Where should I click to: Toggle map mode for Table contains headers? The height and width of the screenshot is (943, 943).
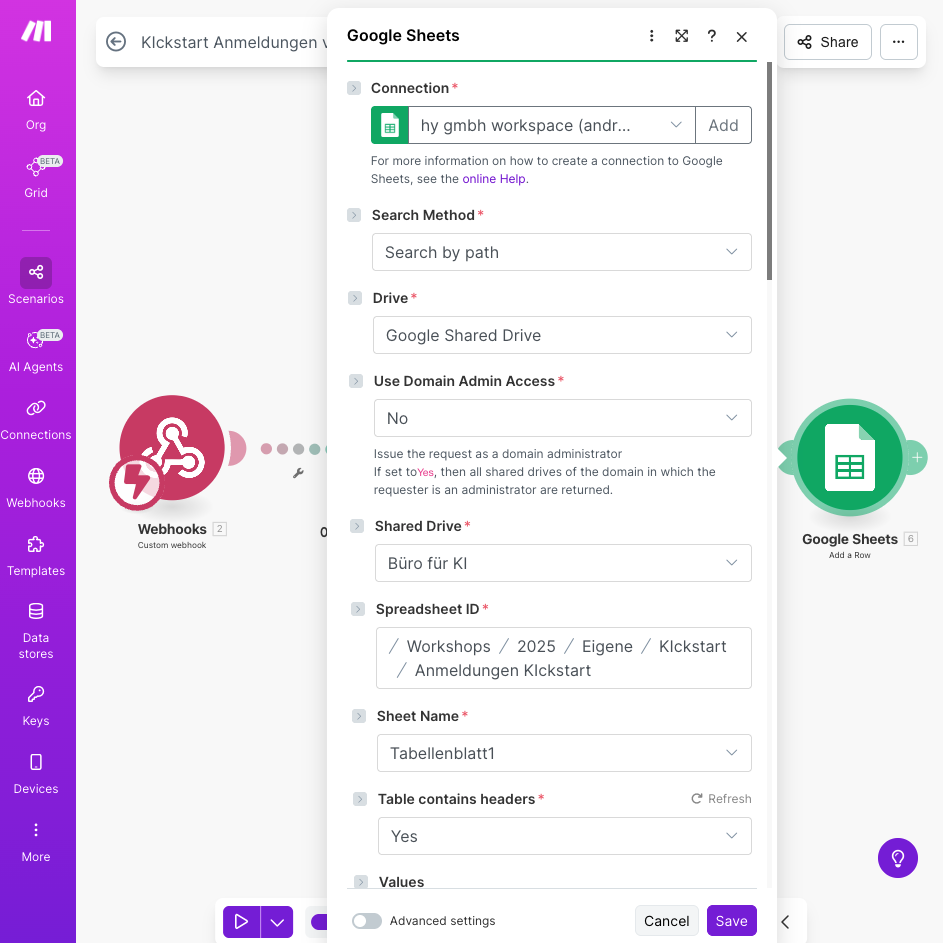(360, 799)
